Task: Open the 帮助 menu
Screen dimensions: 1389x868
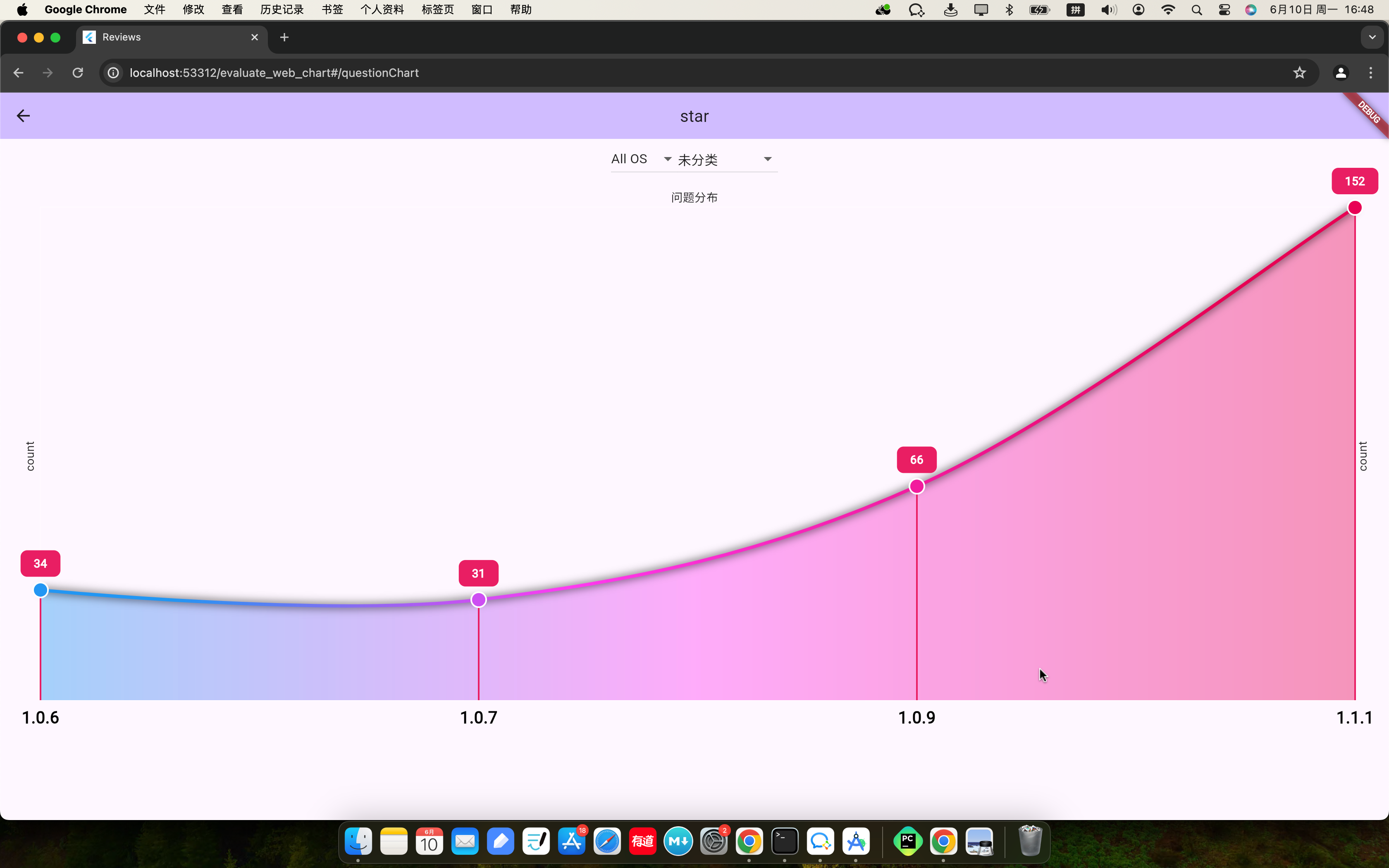Action: (520, 10)
